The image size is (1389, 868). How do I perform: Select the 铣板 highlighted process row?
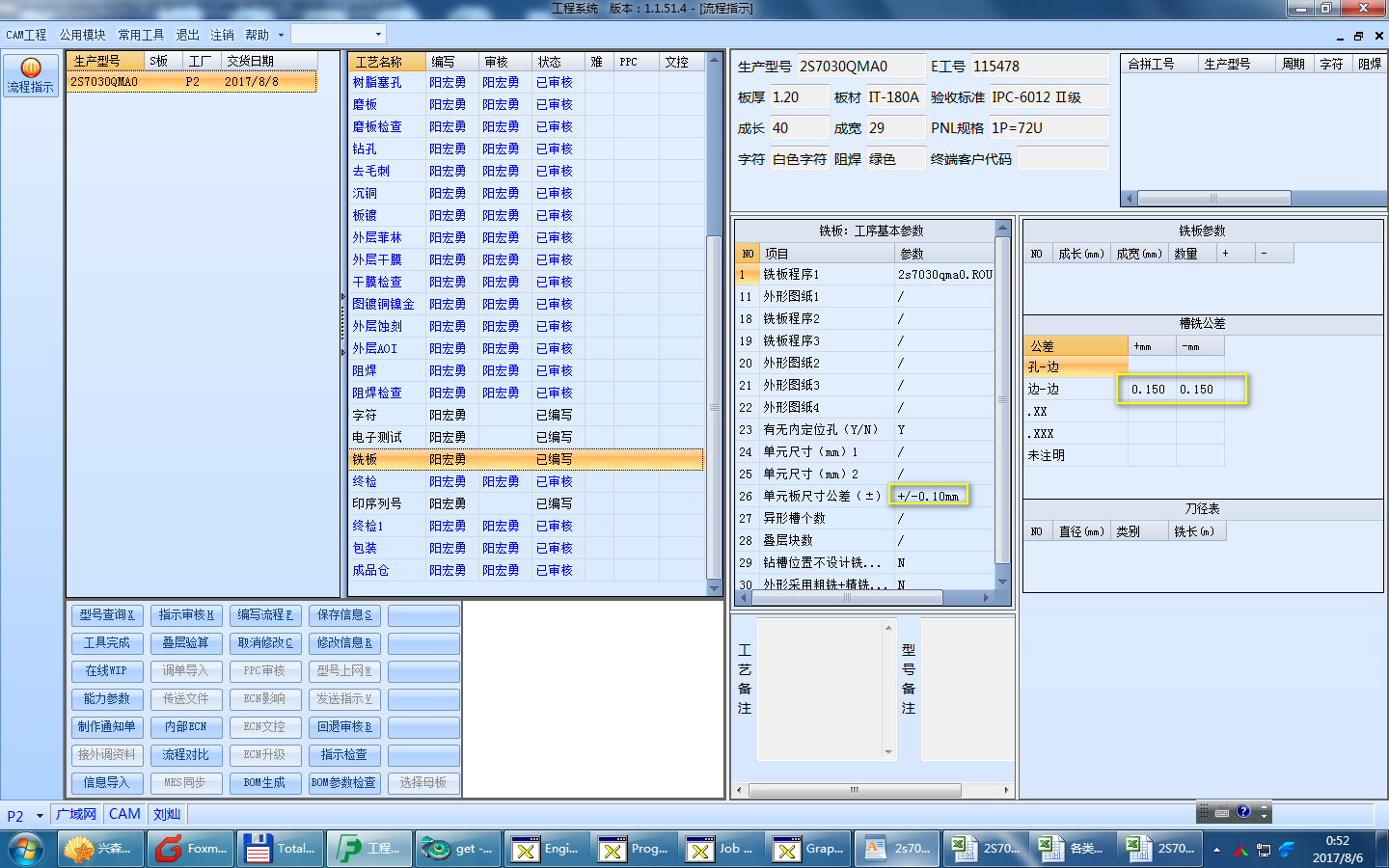pyautogui.click(x=527, y=459)
